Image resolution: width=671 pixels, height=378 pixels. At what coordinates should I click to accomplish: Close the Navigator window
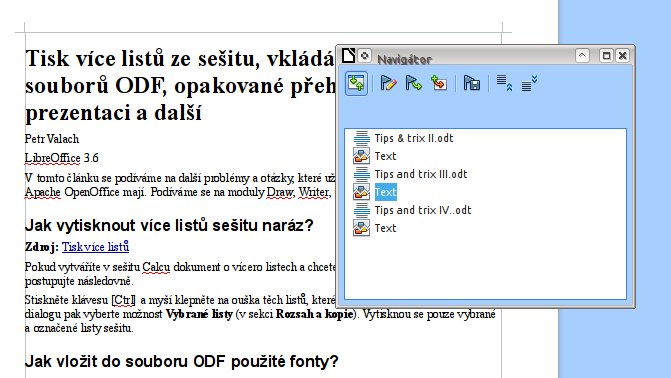623,56
